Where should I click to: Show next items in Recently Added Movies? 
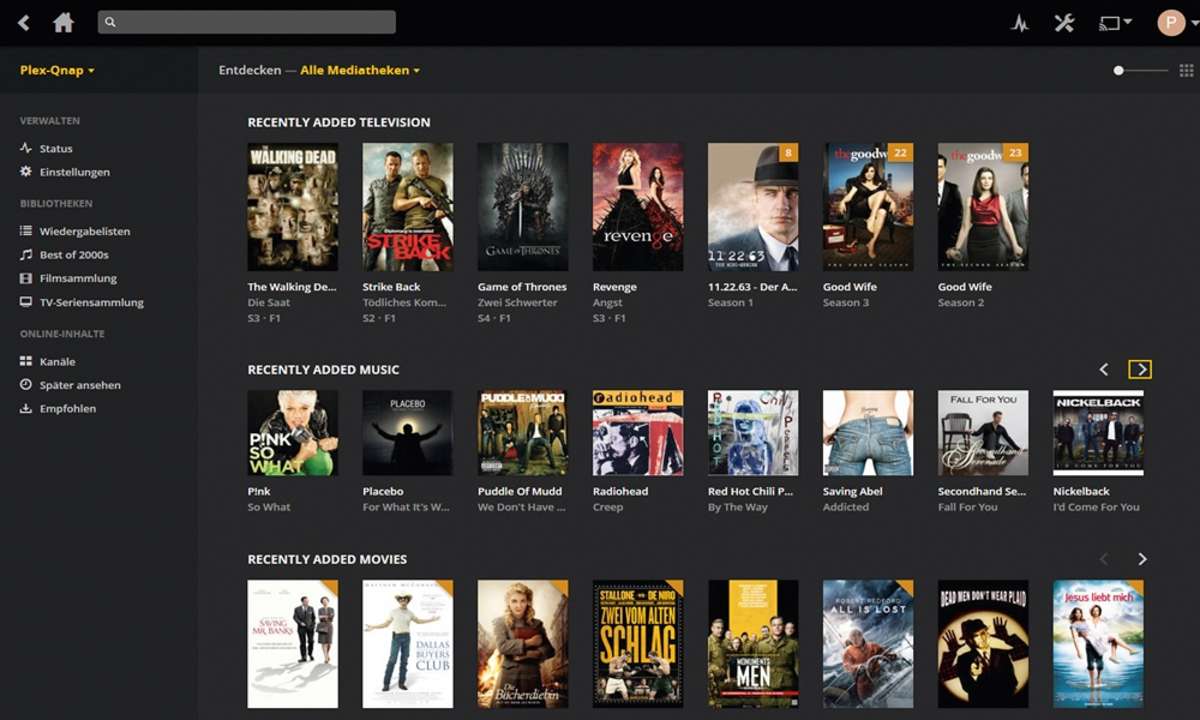pos(1142,559)
